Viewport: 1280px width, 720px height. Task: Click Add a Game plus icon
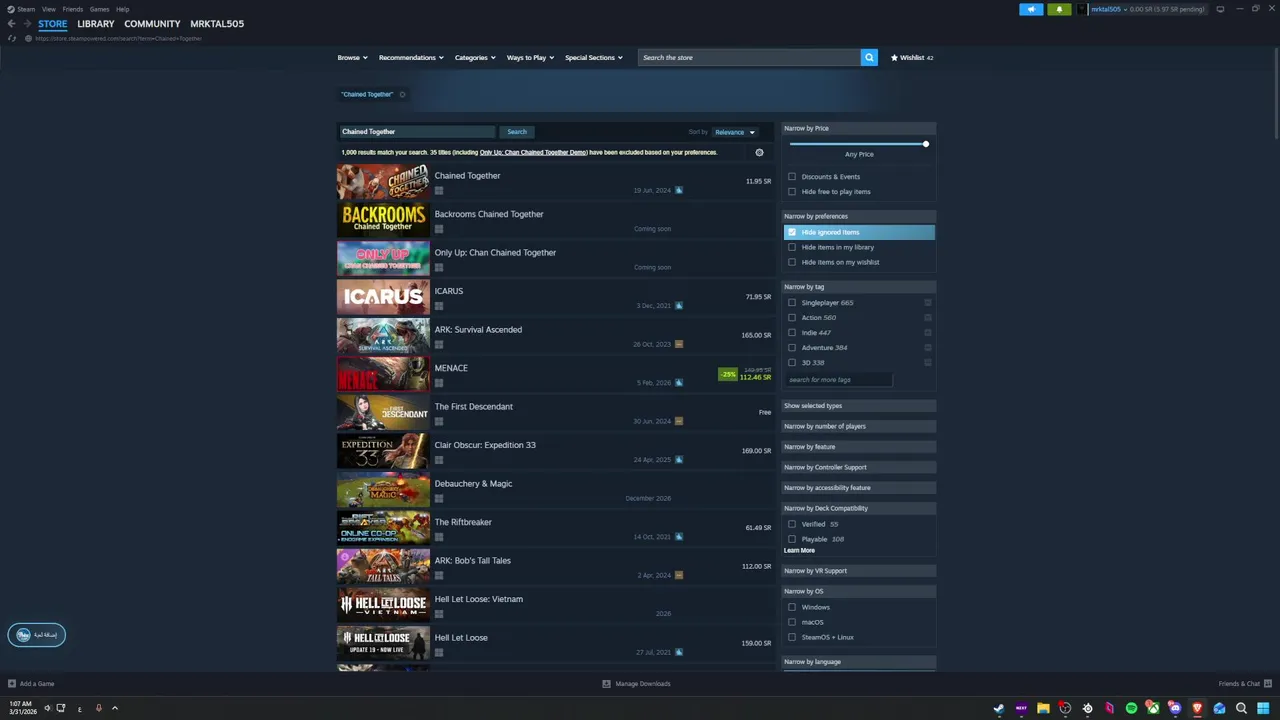click(12, 684)
